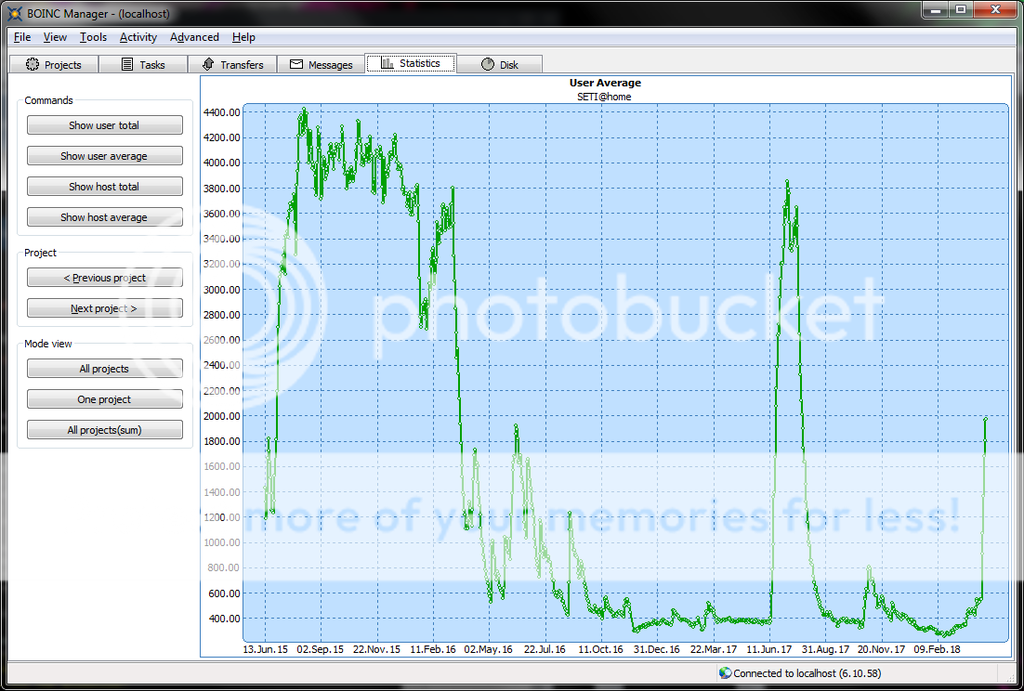Click the BOINC Manager title bar icon
Viewport: 1024px width, 691px height.
tap(14, 10)
